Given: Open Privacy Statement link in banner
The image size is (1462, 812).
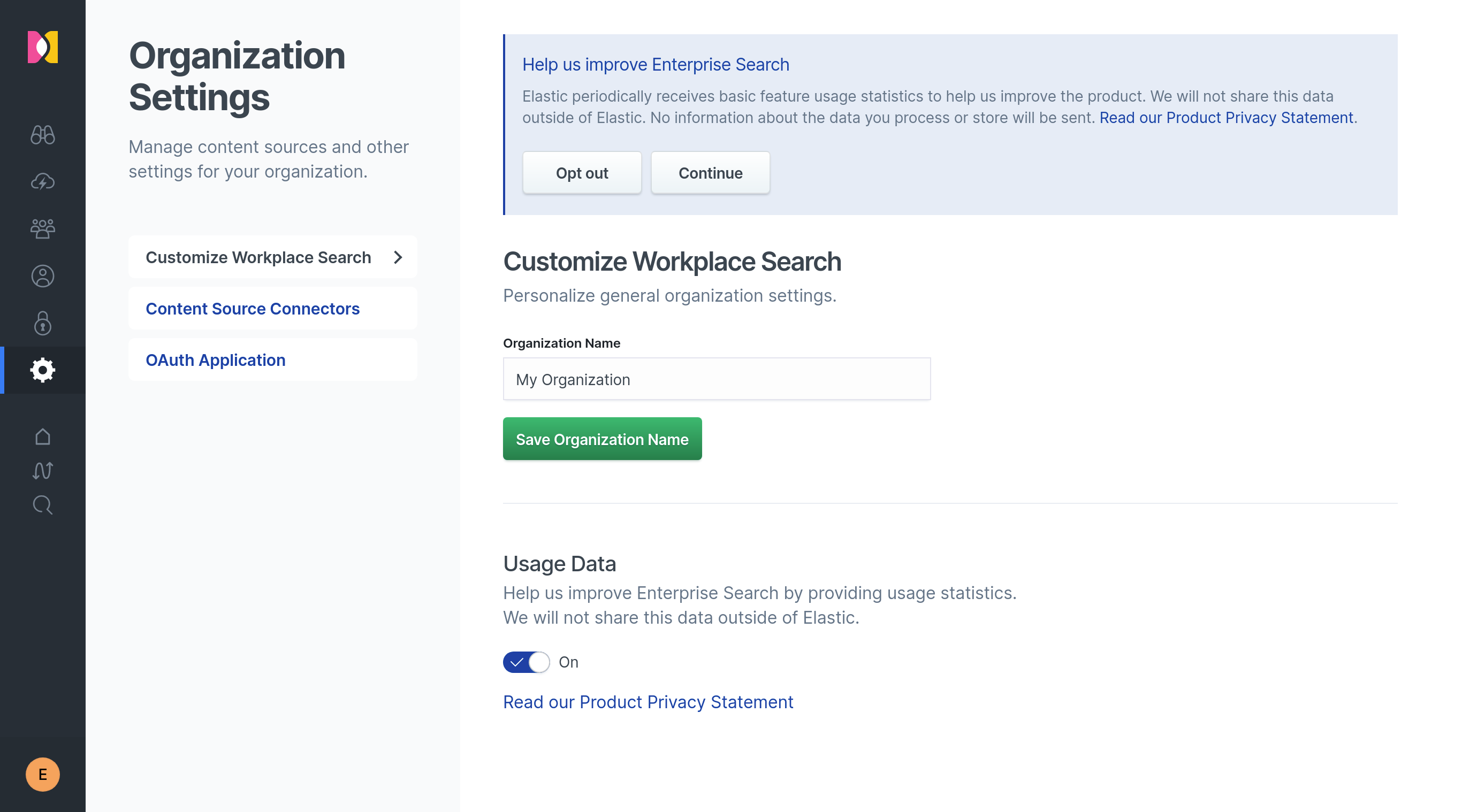Looking at the screenshot, I should pyautogui.click(x=1226, y=118).
